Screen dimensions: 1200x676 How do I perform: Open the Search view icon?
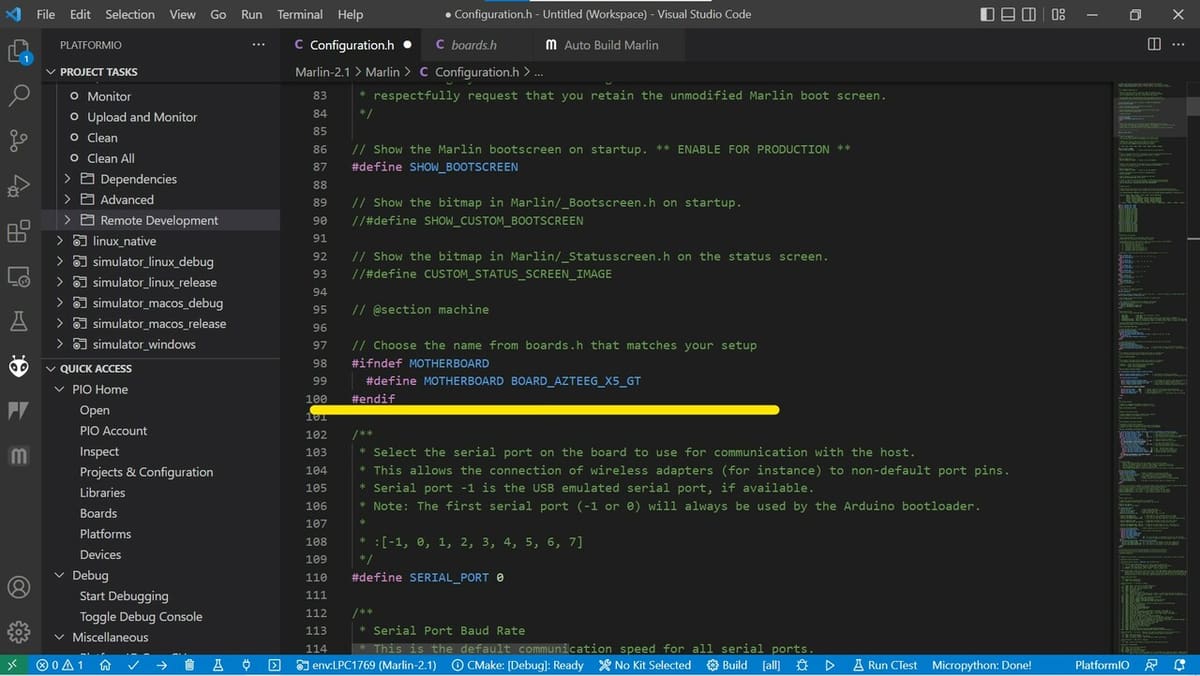pyautogui.click(x=18, y=96)
